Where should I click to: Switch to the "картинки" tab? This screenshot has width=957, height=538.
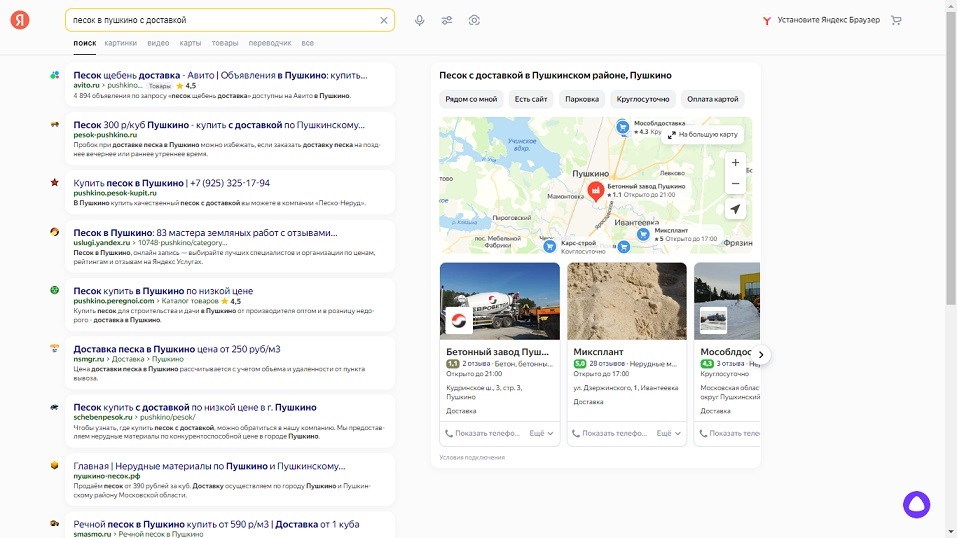point(121,43)
